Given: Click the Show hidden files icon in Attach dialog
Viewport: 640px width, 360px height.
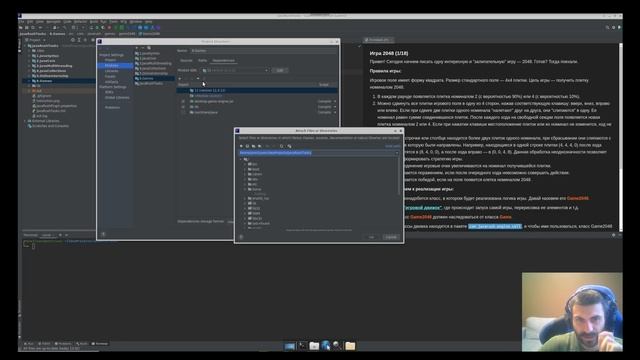Looking at the screenshot, I should [x=289, y=146].
